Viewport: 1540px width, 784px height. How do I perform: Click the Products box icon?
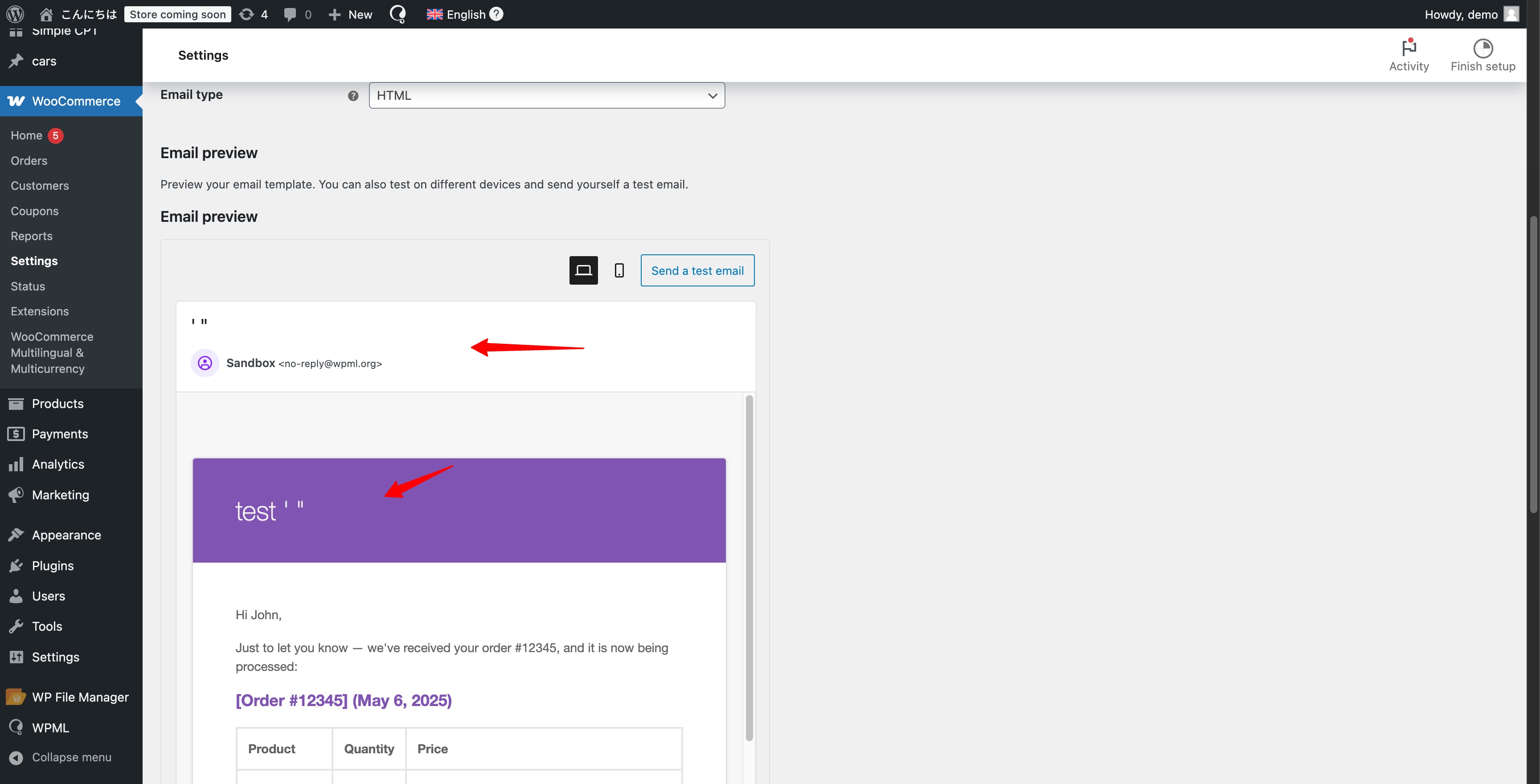pyautogui.click(x=16, y=403)
